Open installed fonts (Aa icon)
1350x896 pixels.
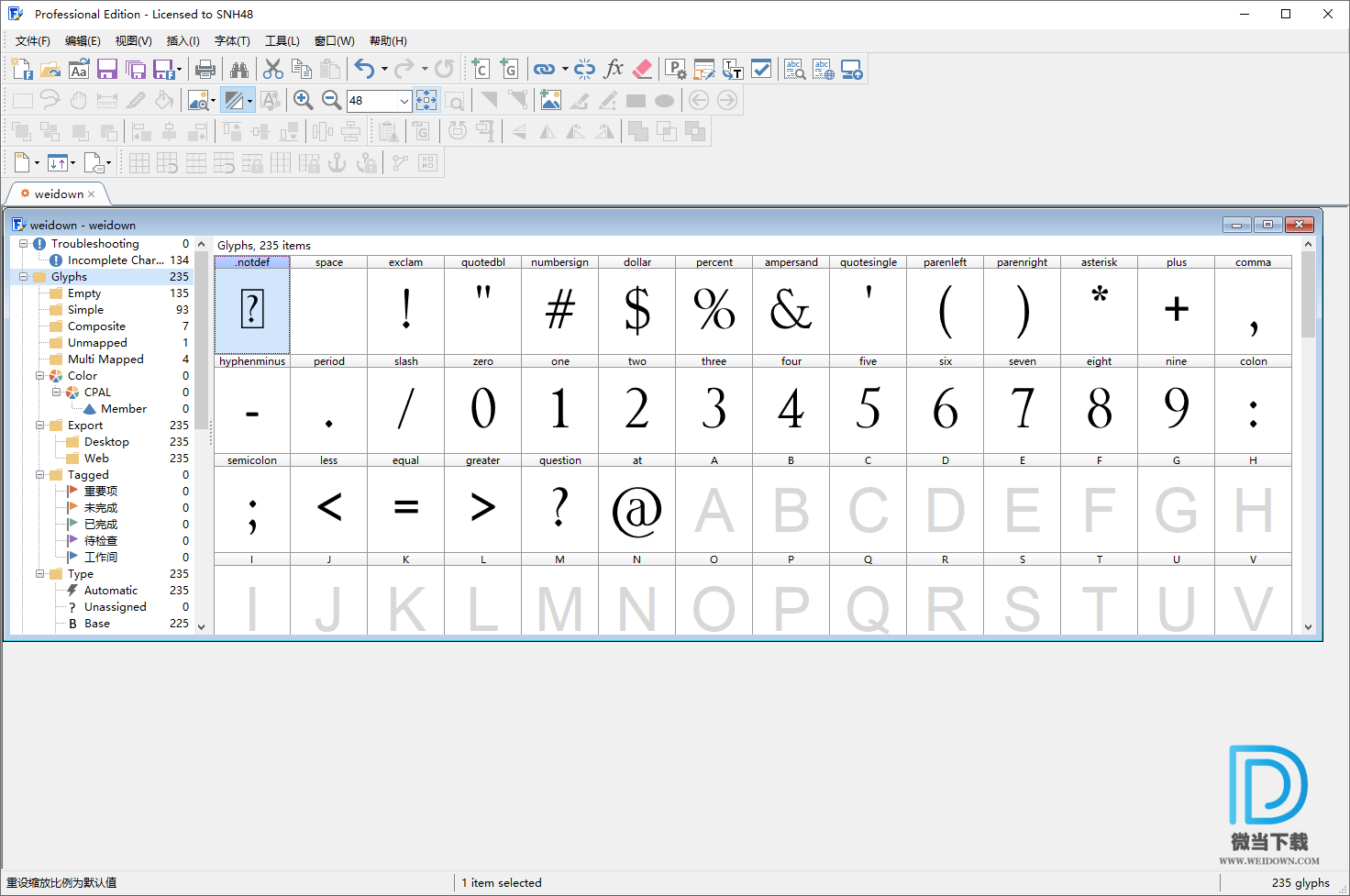[x=79, y=69]
